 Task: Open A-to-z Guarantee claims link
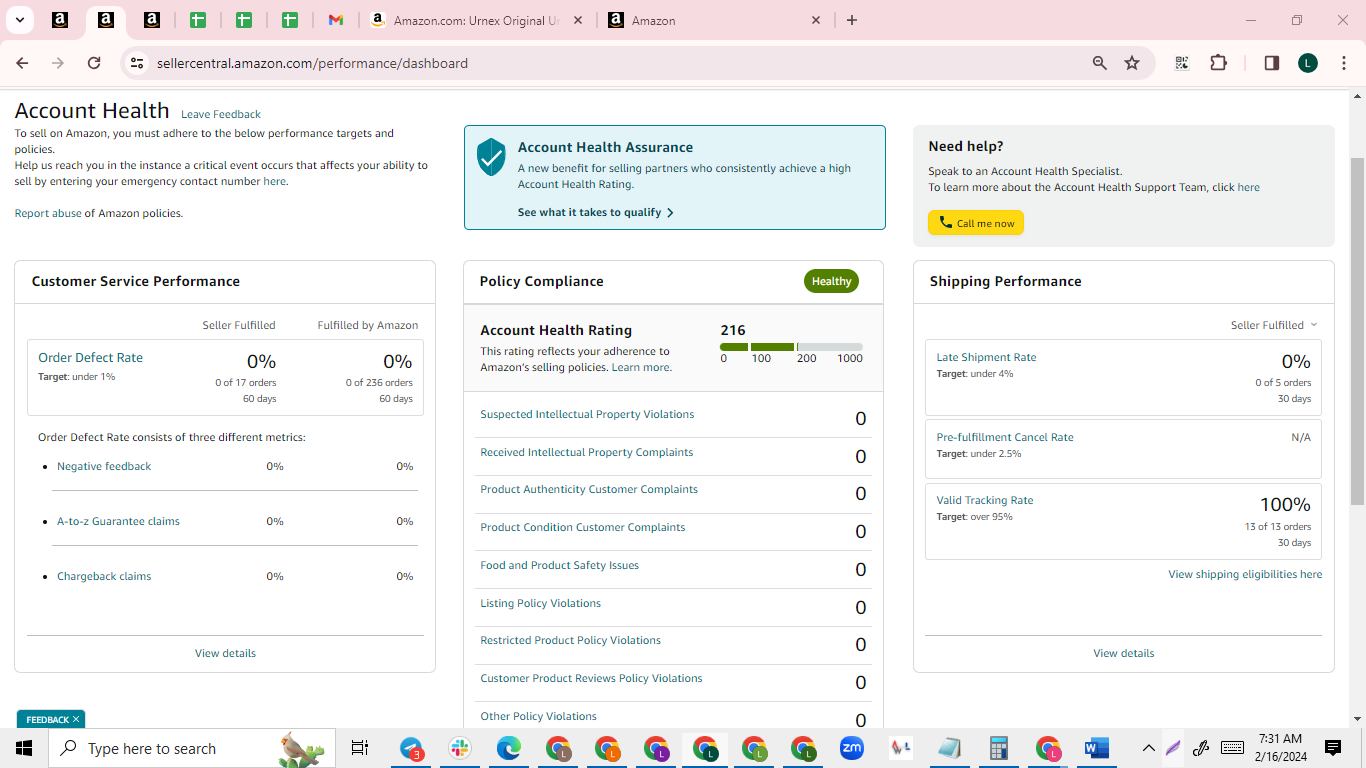click(118, 521)
